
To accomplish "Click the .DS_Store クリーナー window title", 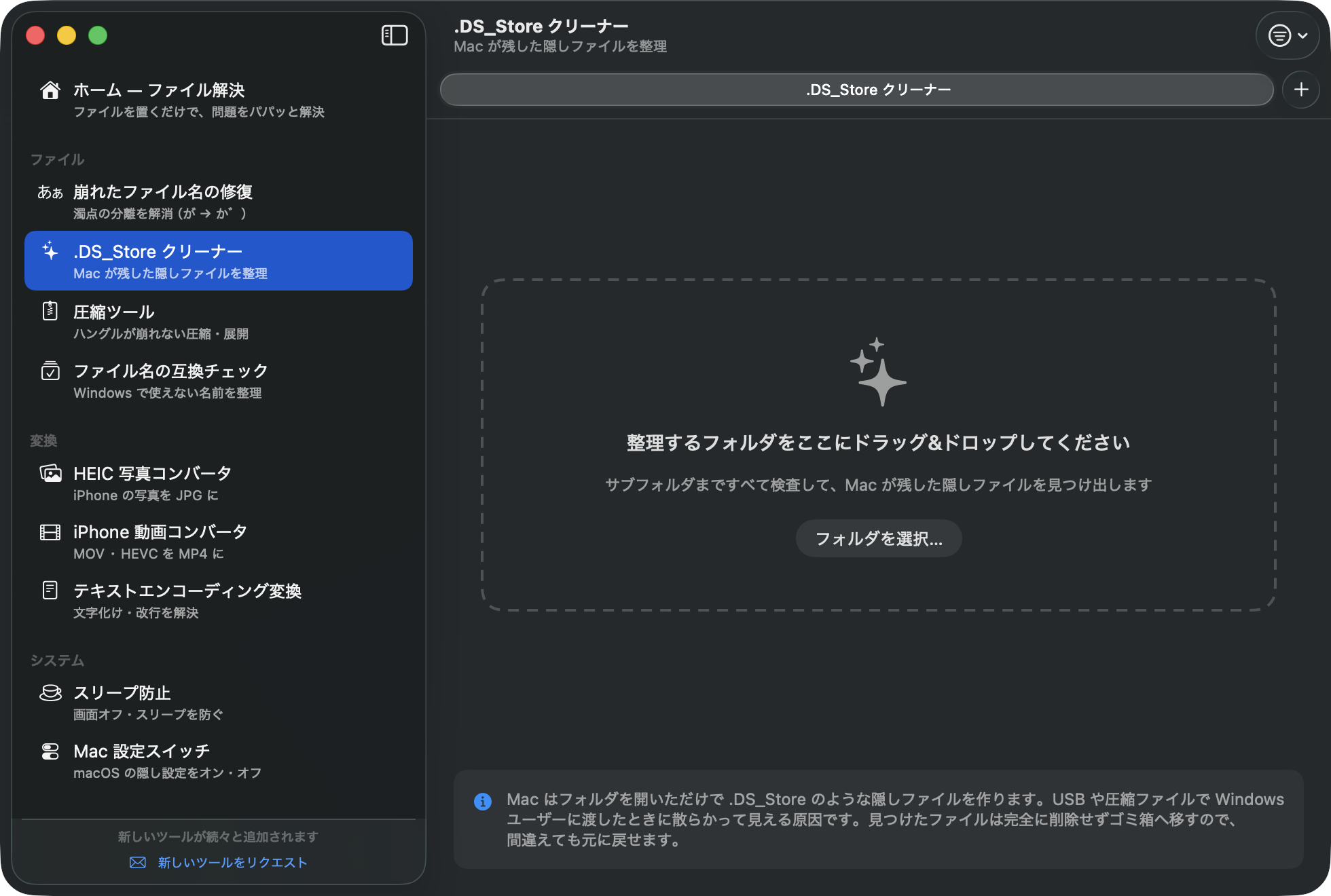I will (x=541, y=26).
